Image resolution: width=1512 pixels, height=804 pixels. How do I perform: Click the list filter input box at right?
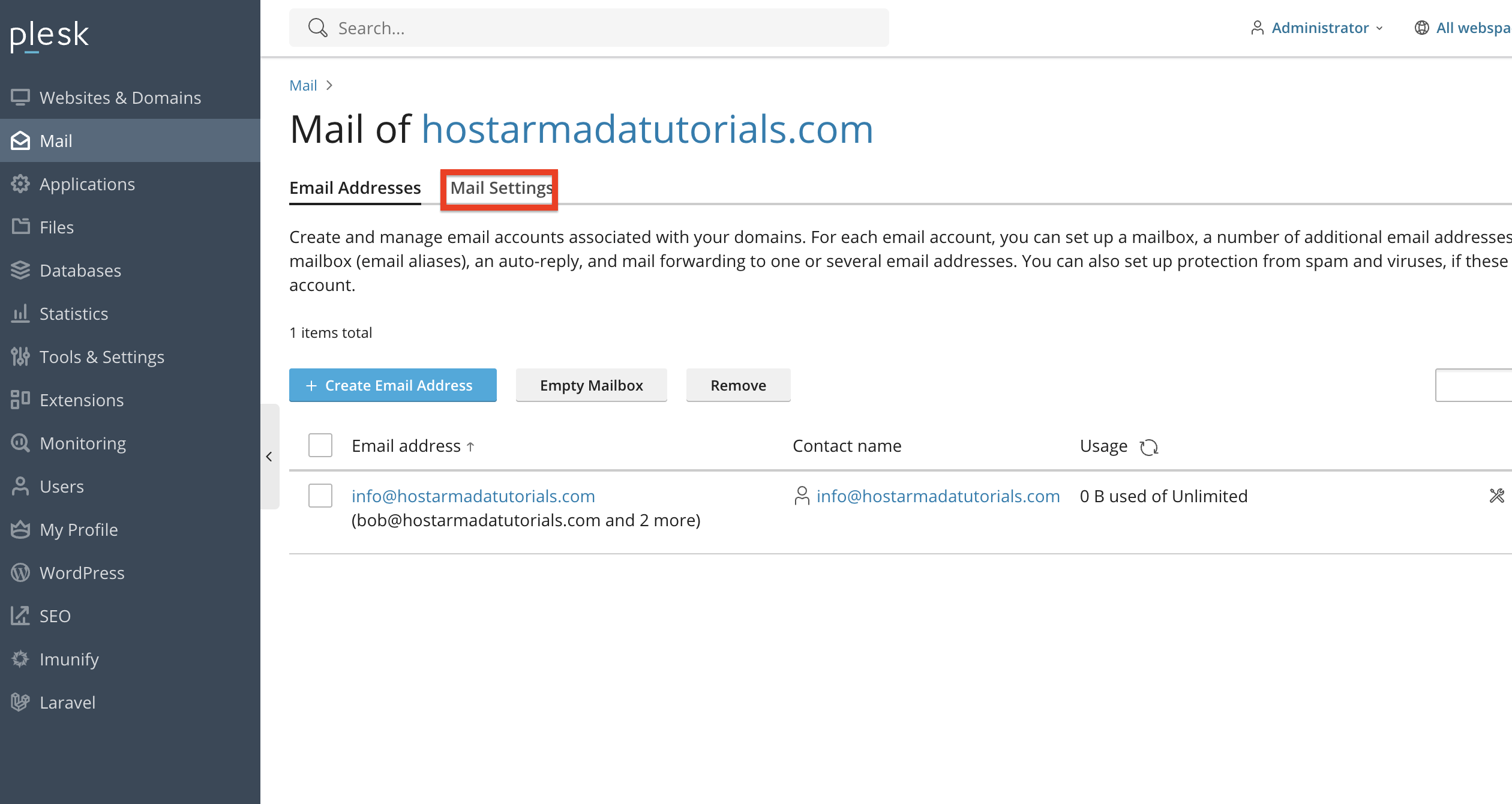click(x=1474, y=385)
